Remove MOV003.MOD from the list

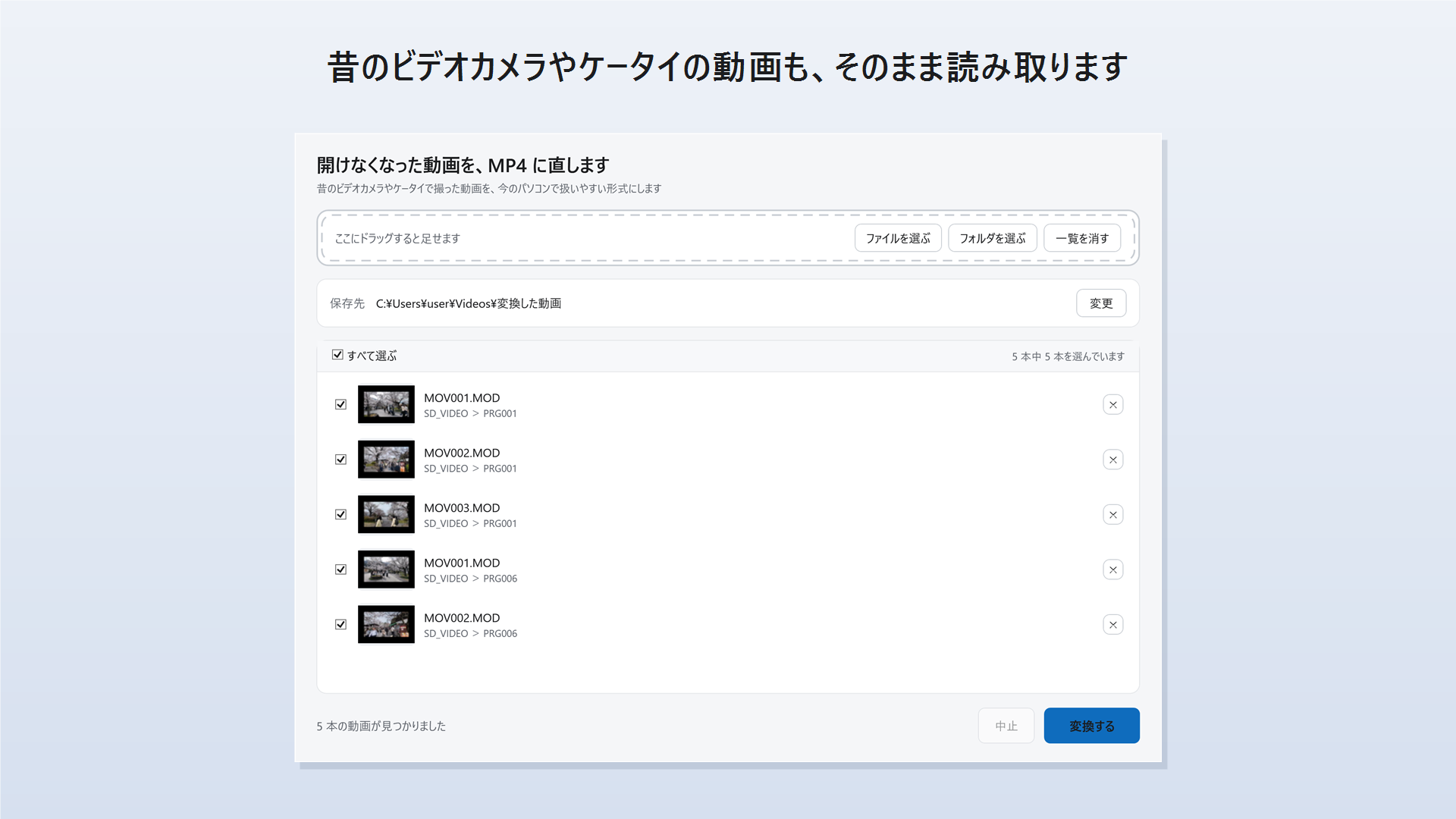[x=1112, y=515]
